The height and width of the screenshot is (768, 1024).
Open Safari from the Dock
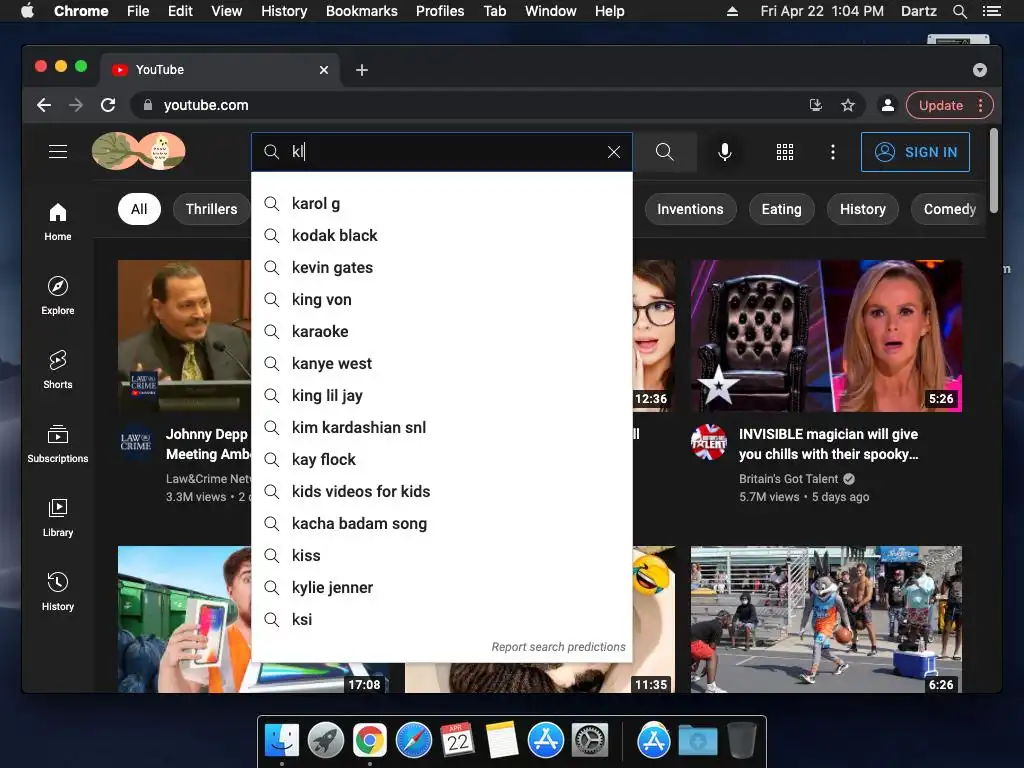pyautogui.click(x=413, y=741)
